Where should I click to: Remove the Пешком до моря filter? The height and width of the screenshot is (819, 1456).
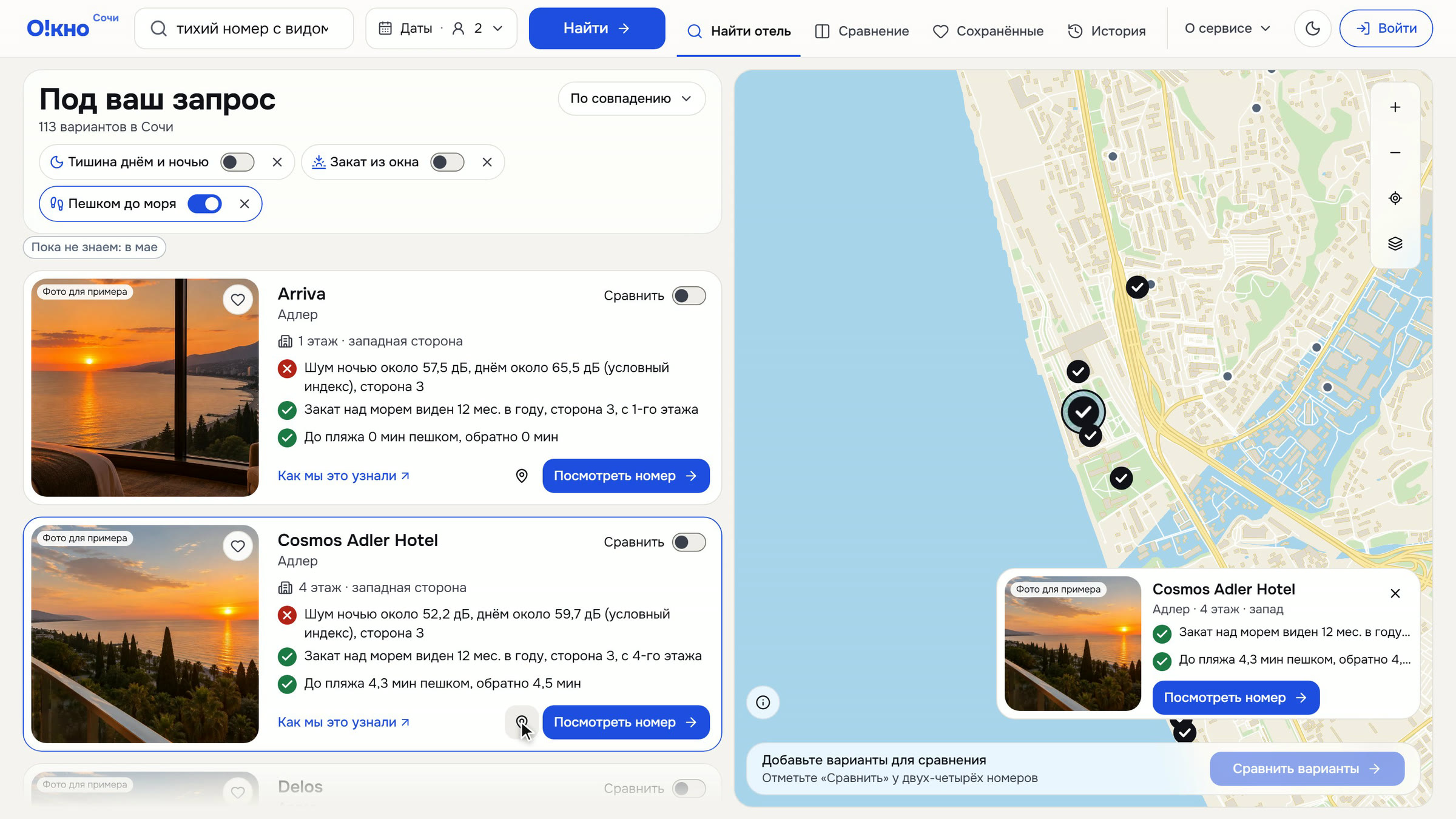(244, 204)
